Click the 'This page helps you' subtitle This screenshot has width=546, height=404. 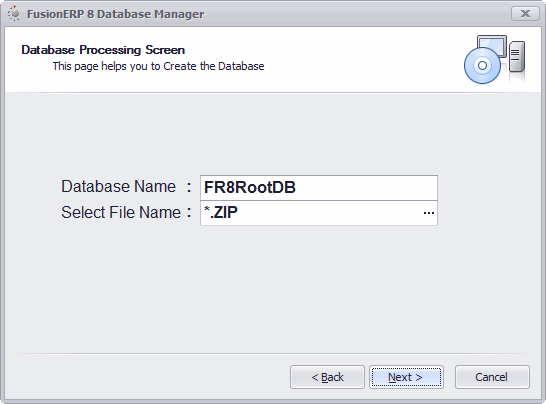pos(158,66)
